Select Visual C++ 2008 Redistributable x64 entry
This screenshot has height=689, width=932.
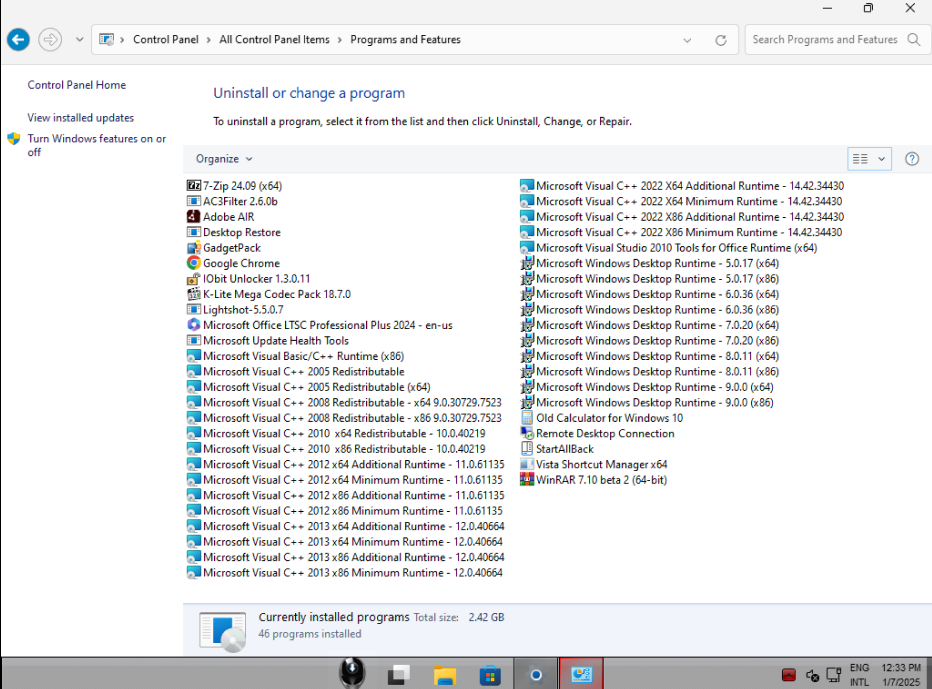click(x=344, y=402)
